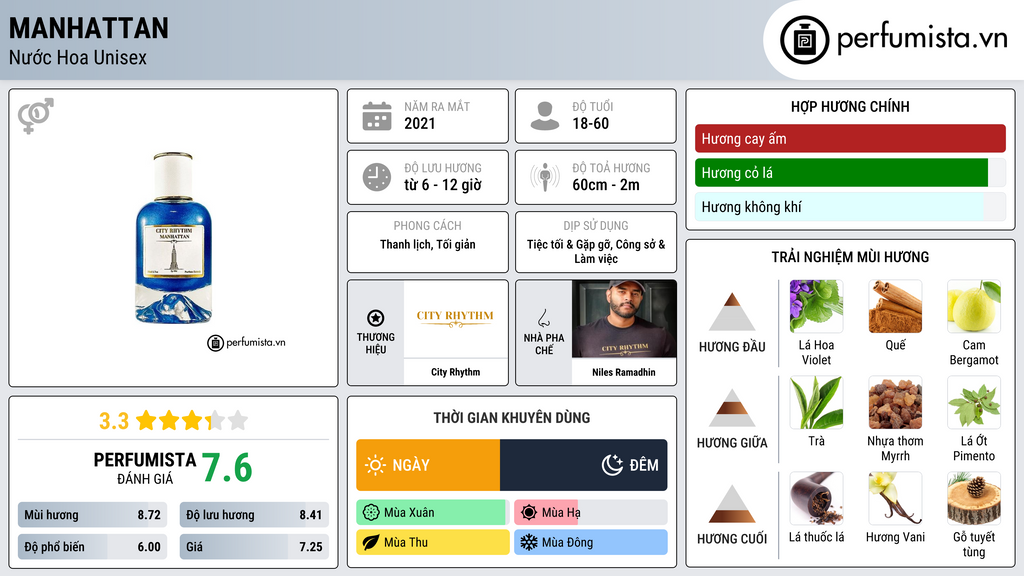Screen dimensions: 1024x576
Task: Click the perfumista.vn bottle logo icon
Action: 804,40
